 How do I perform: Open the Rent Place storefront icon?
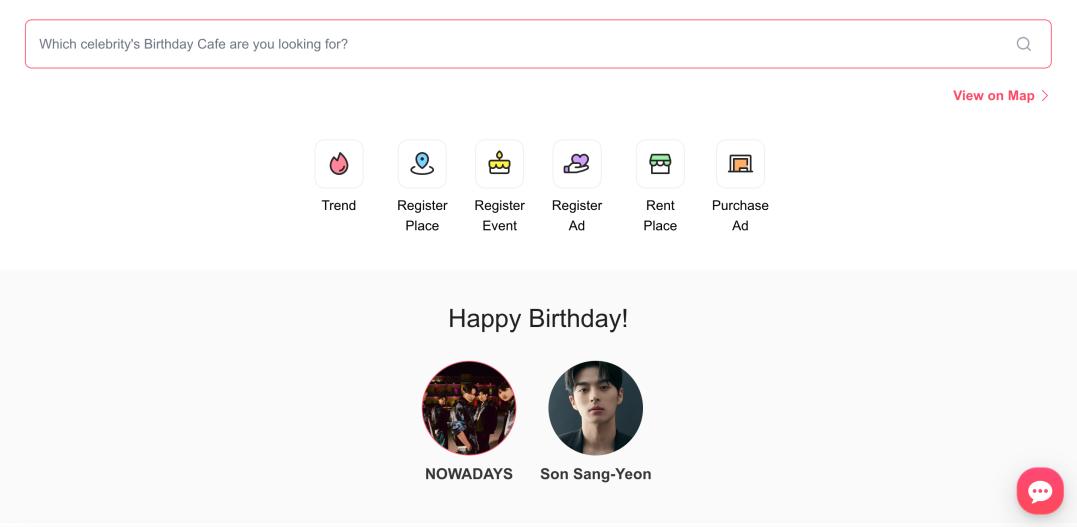tap(660, 164)
